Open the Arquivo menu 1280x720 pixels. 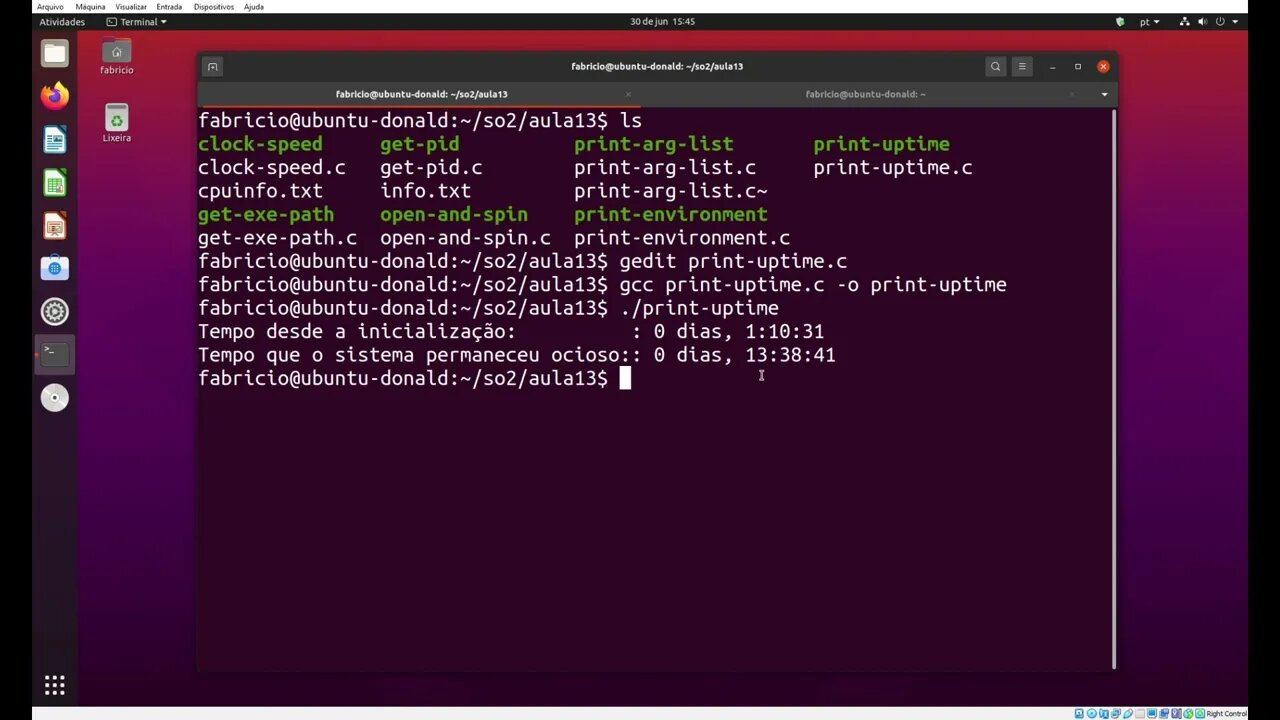[50, 7]
